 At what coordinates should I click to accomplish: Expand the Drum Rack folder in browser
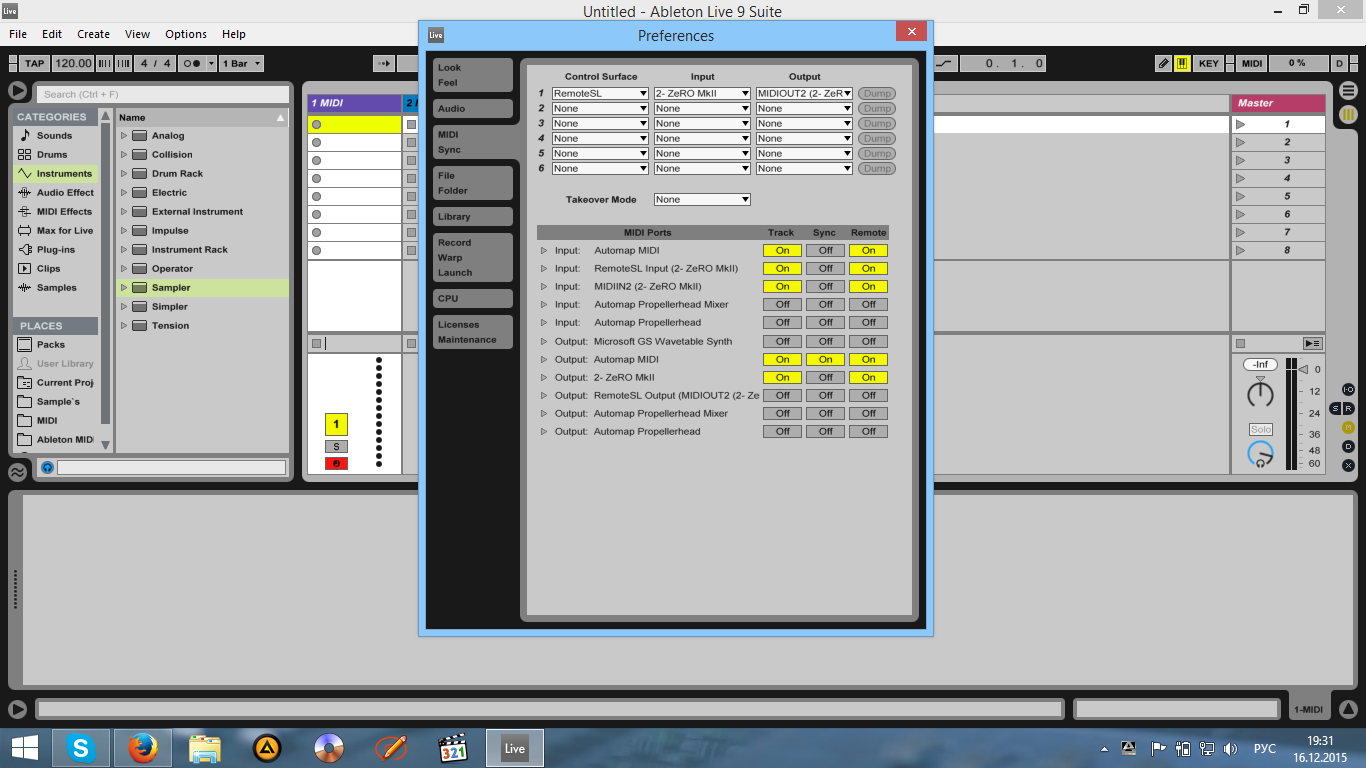tap(124, 173)
